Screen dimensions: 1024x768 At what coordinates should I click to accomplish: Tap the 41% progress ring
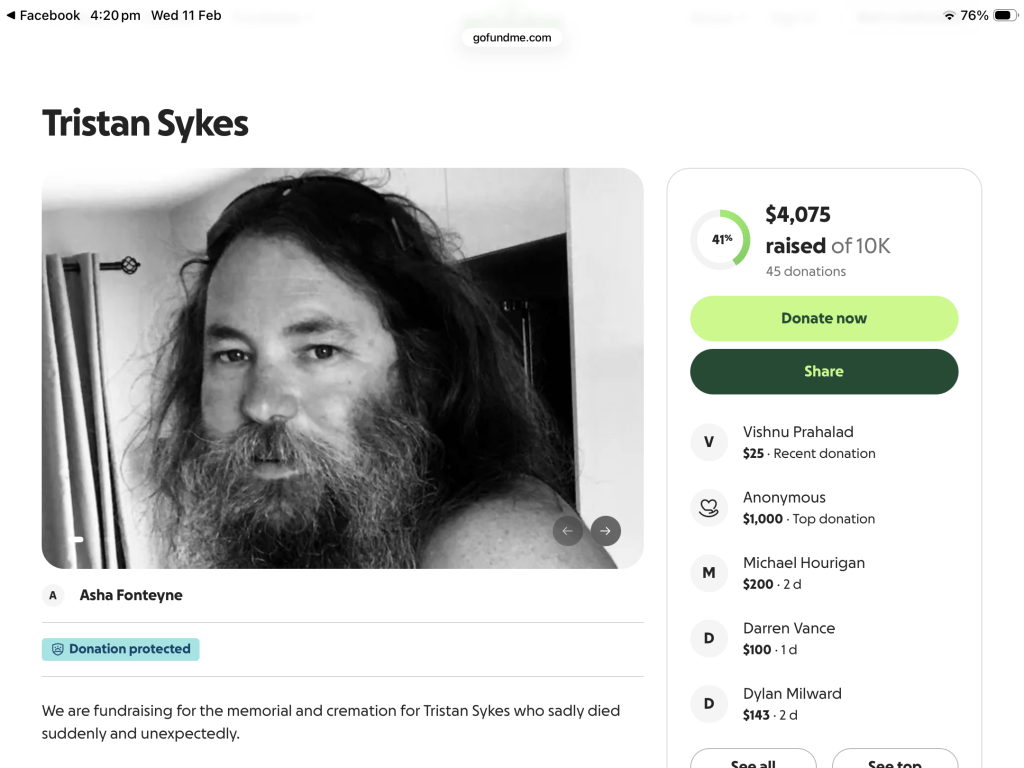point(720,240)
